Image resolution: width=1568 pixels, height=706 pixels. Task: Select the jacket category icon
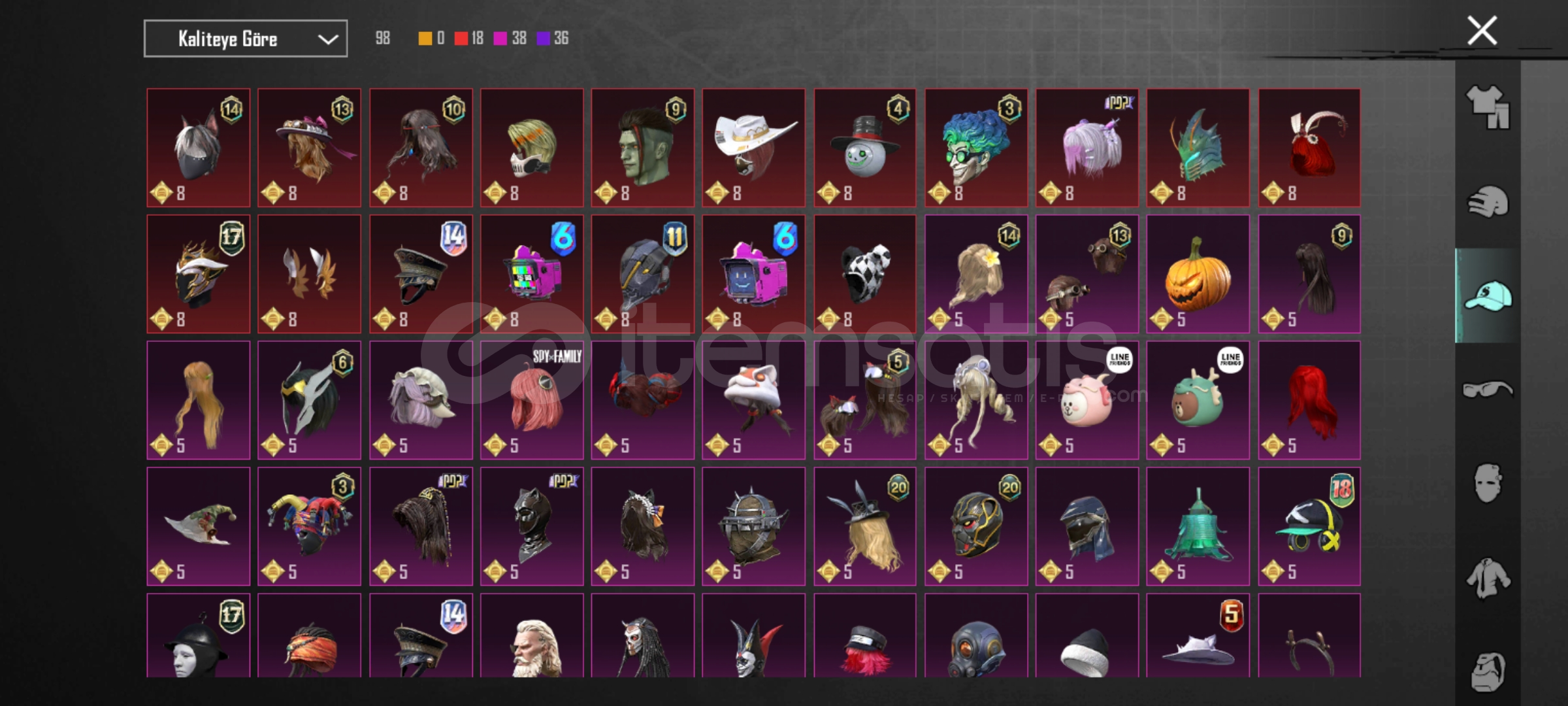click(1488, 578)
